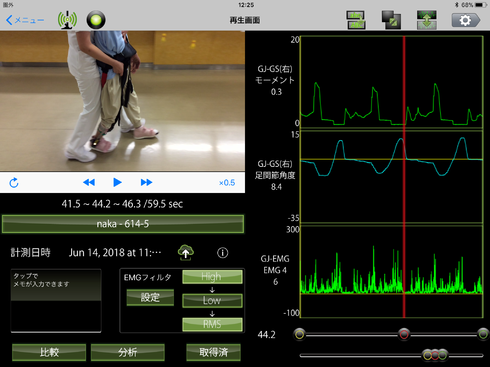Toggle the Low EMG filter
The height and width of the screenshot is (367, 490).
pos(212,300)
